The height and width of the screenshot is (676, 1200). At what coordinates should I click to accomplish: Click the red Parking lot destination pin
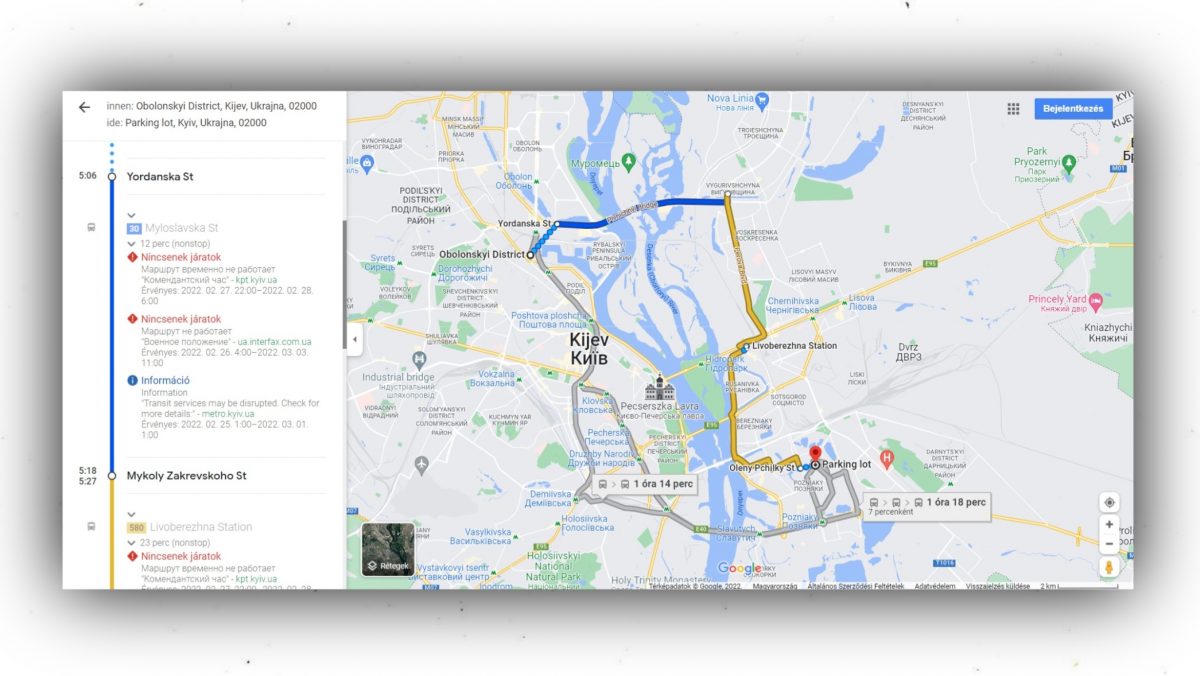[x=815, y=454]
